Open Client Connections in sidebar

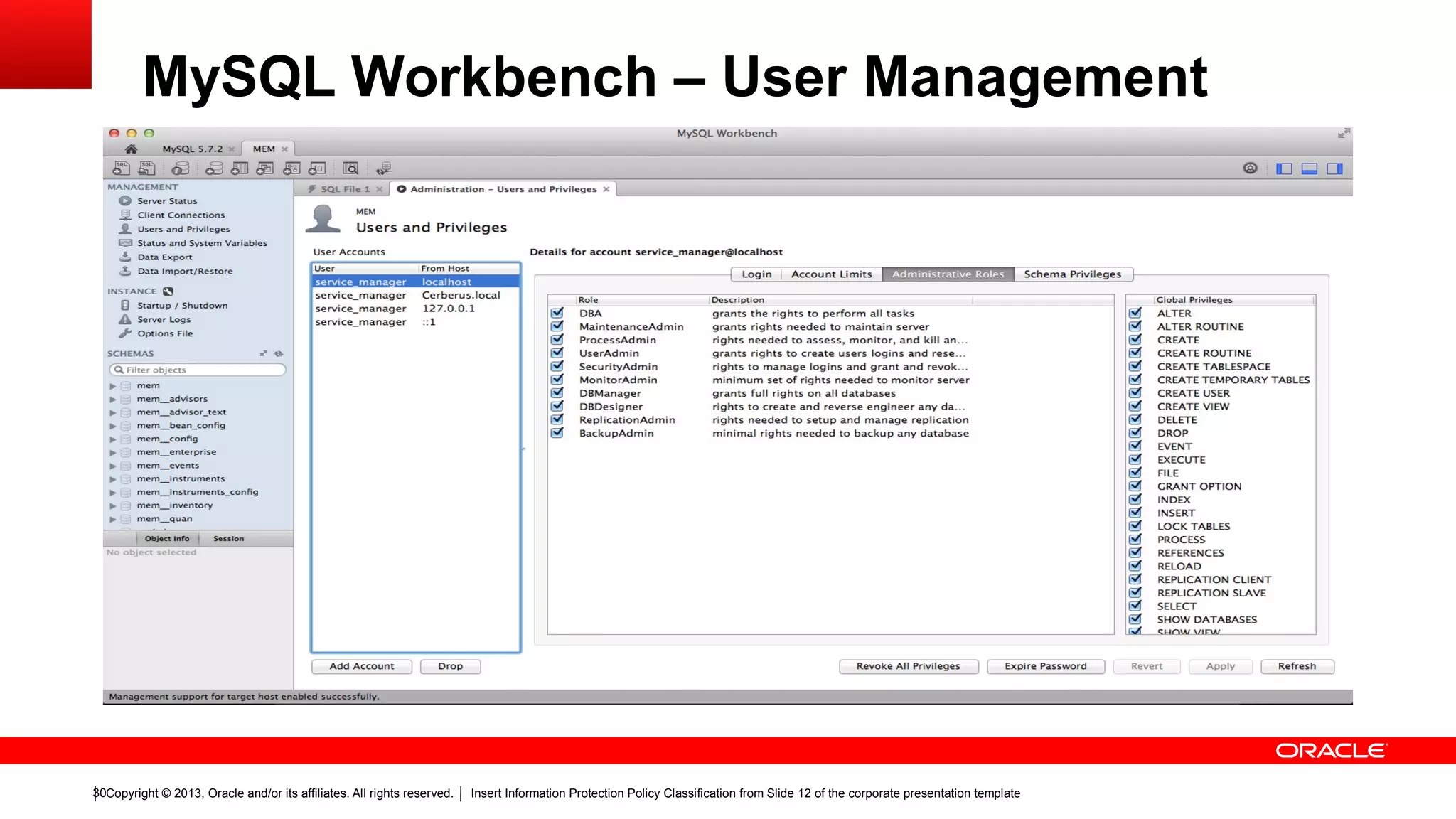coord(181,215)
